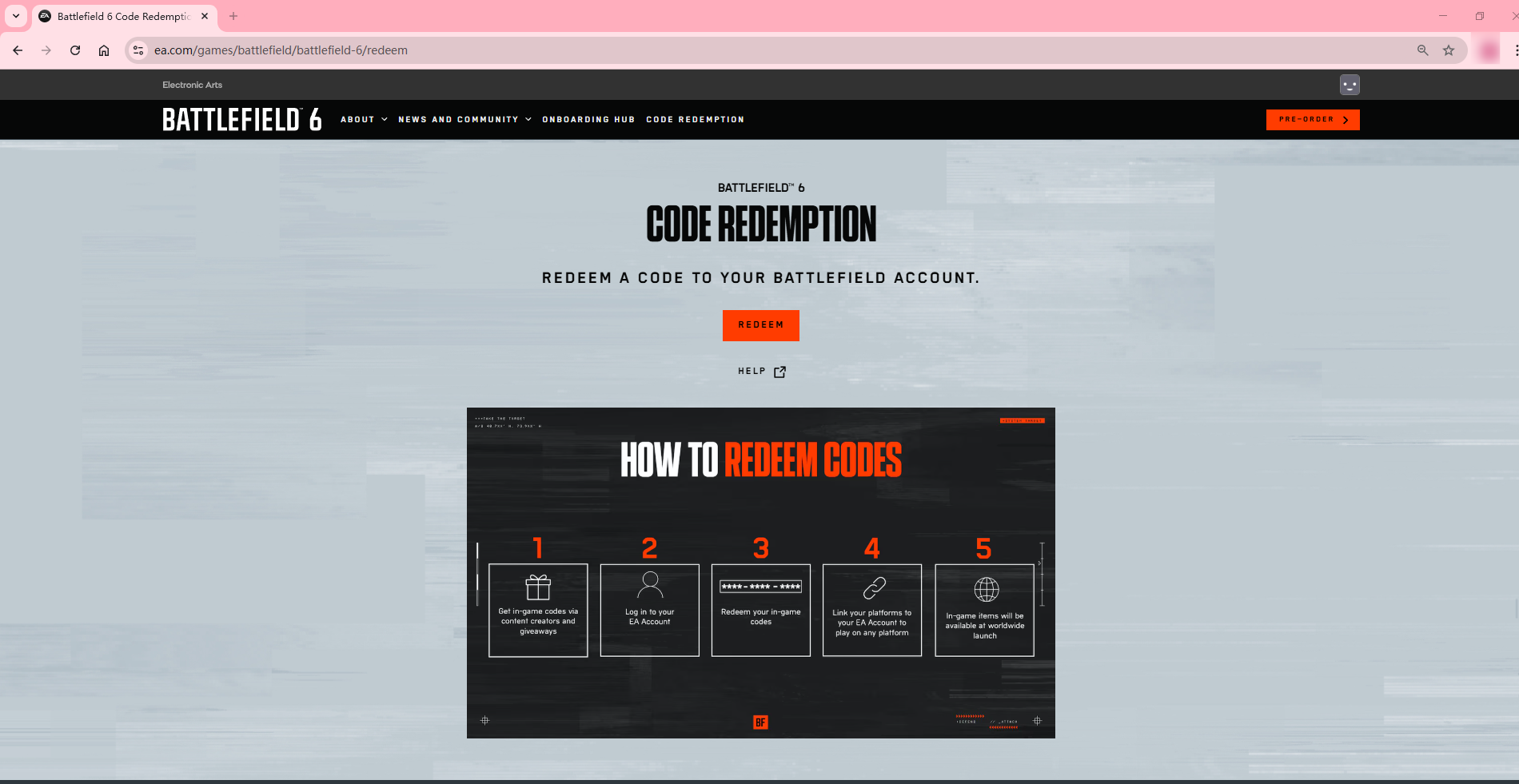The image size is (1519, 784).
Task: Select Code Redemption in navigation
Action: click(x=695, y=120)
